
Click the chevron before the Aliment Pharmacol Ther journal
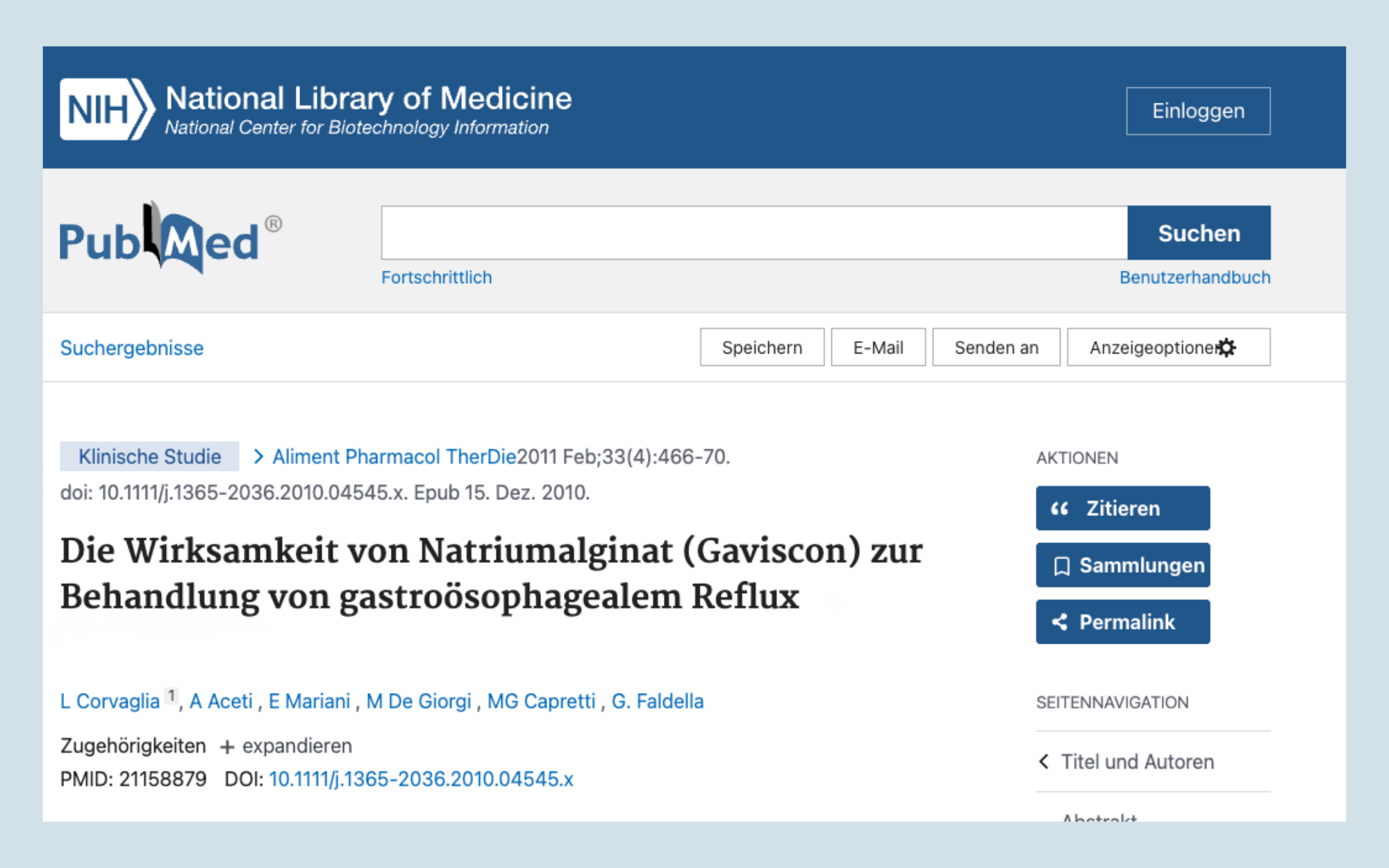(x=258, y=456)
